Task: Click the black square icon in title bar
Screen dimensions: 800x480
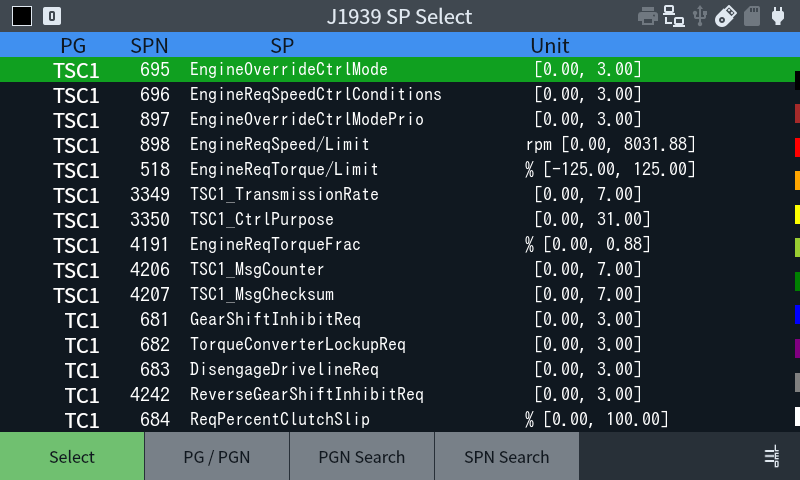Action: coord(22,16)
